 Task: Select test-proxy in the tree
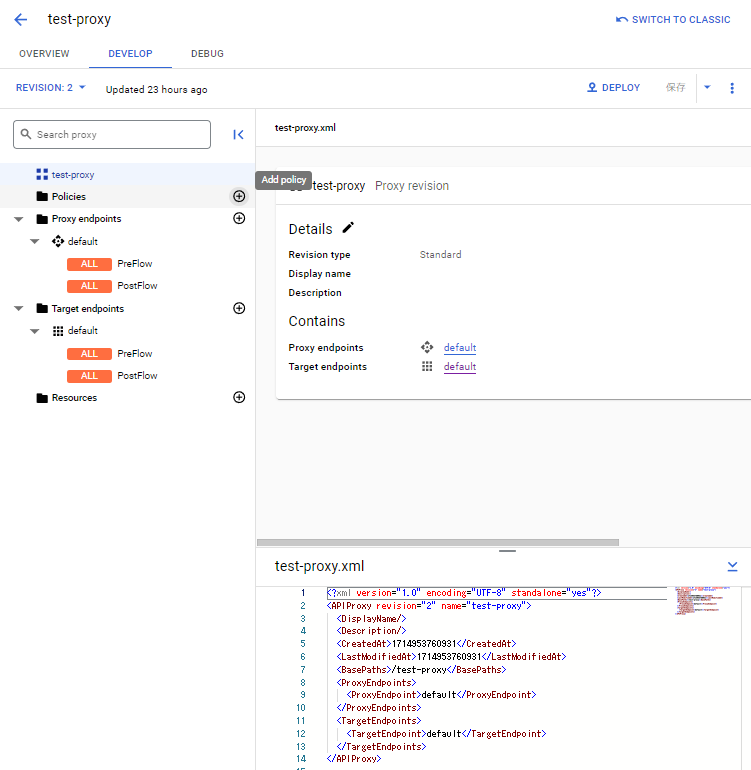point(73,175)
